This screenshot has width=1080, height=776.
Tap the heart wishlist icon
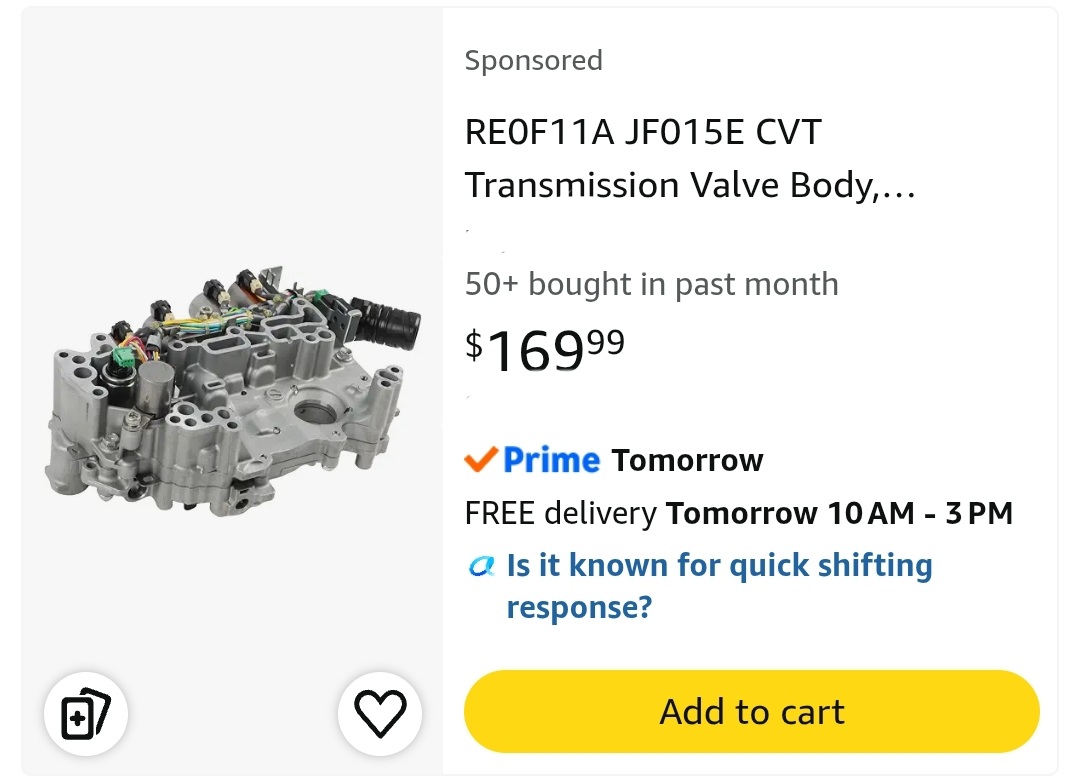point(380,713)
